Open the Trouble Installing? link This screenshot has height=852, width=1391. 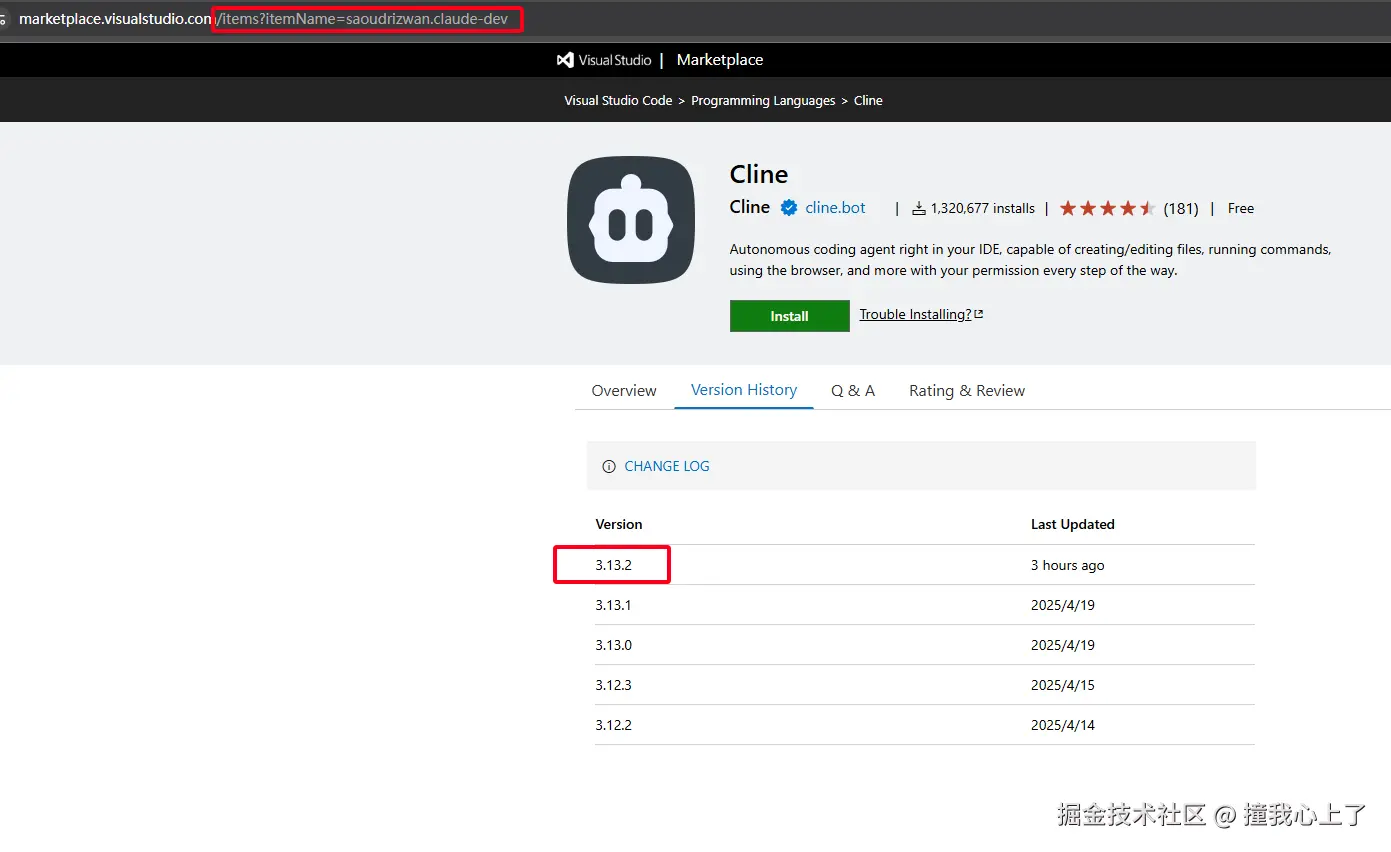(x=915, y=314)
